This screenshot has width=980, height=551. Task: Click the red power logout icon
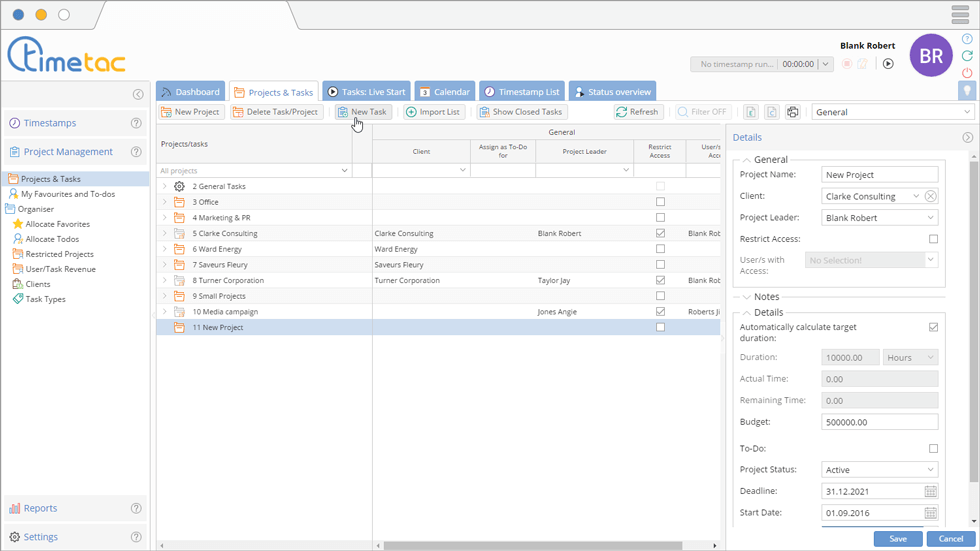(967, 72)
